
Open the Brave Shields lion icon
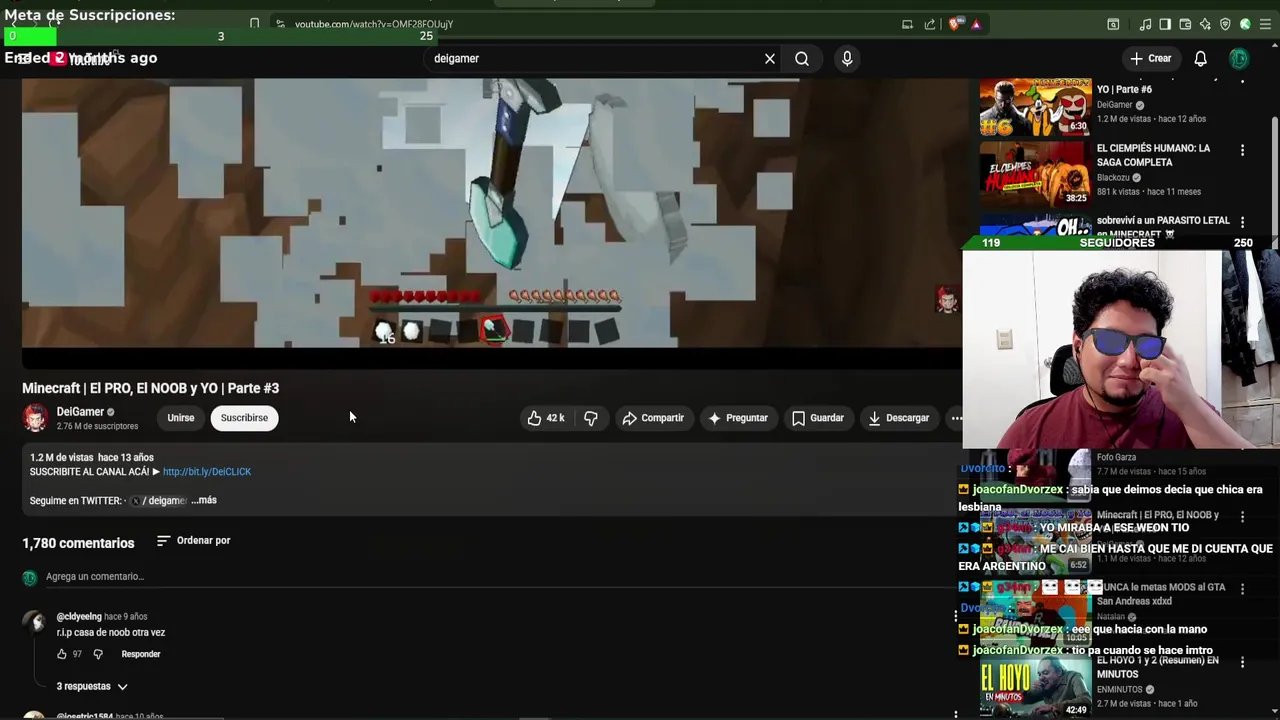click(955, 24)
